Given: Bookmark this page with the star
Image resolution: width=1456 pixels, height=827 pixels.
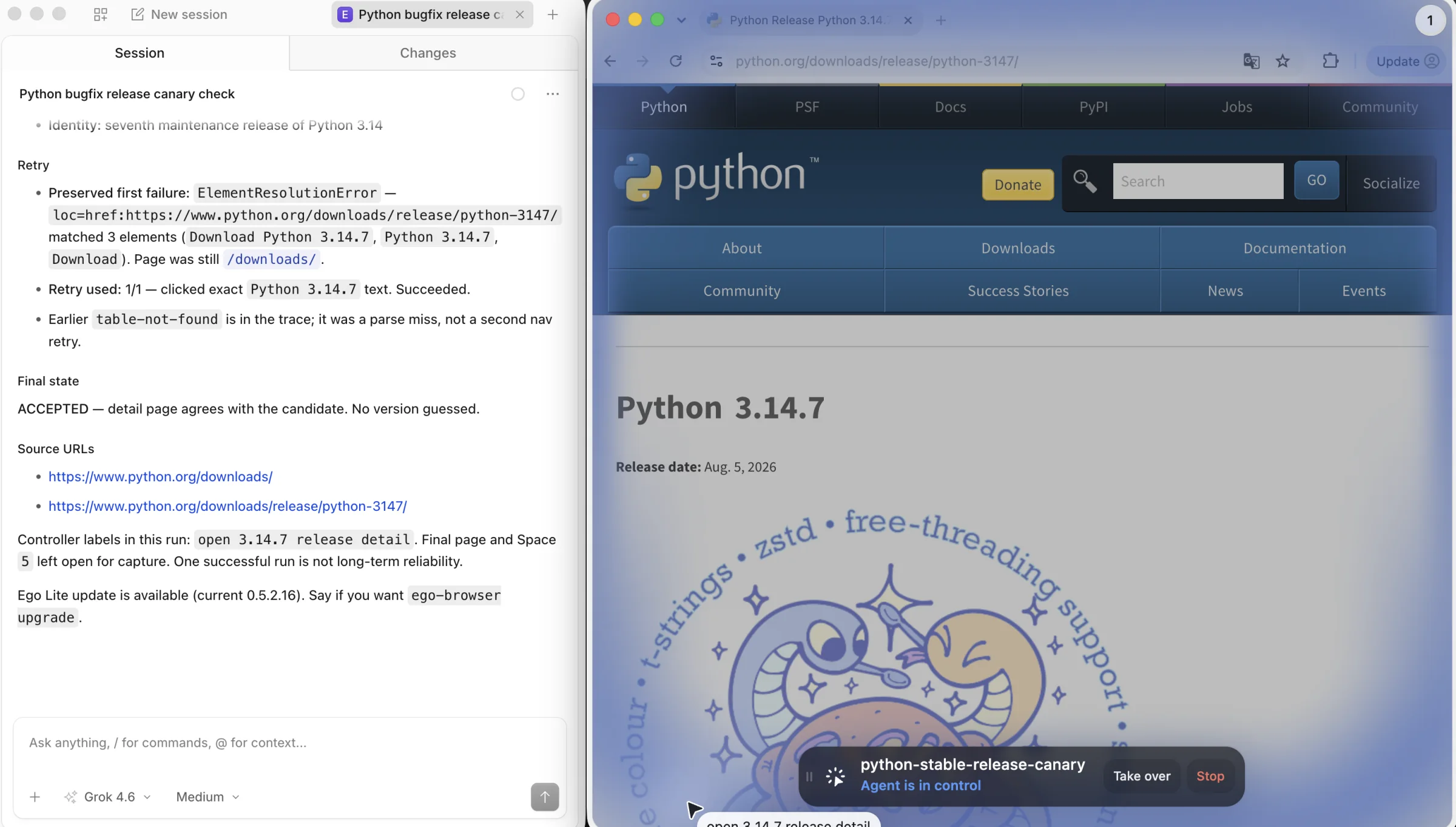Looking at the screenshot, I should pos(1282,61).
